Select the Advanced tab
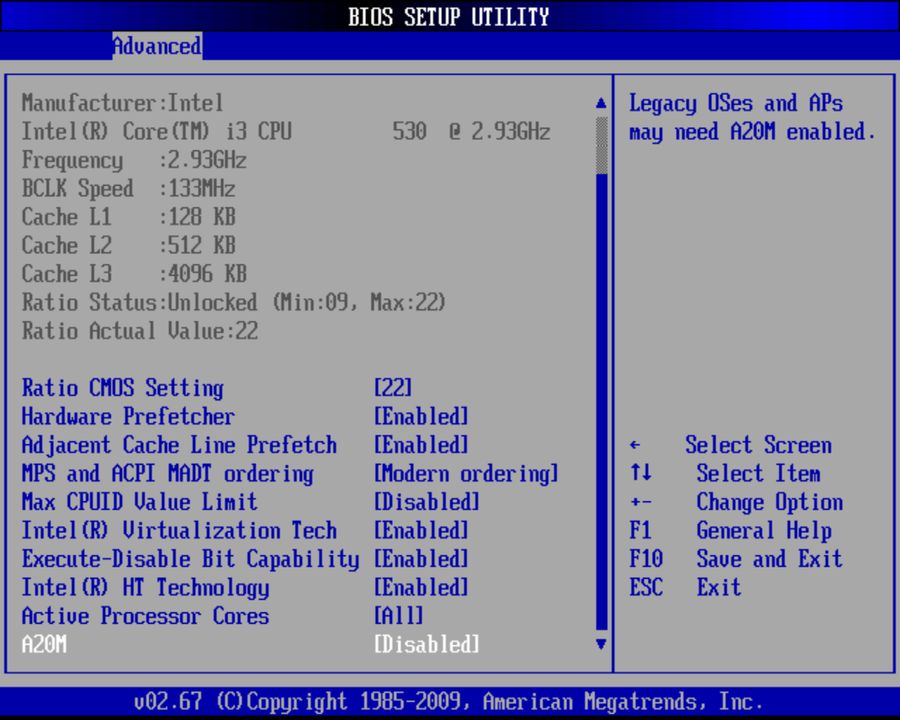Image resolution: width=900 pixels, height=720 pixels. [156, 46]
